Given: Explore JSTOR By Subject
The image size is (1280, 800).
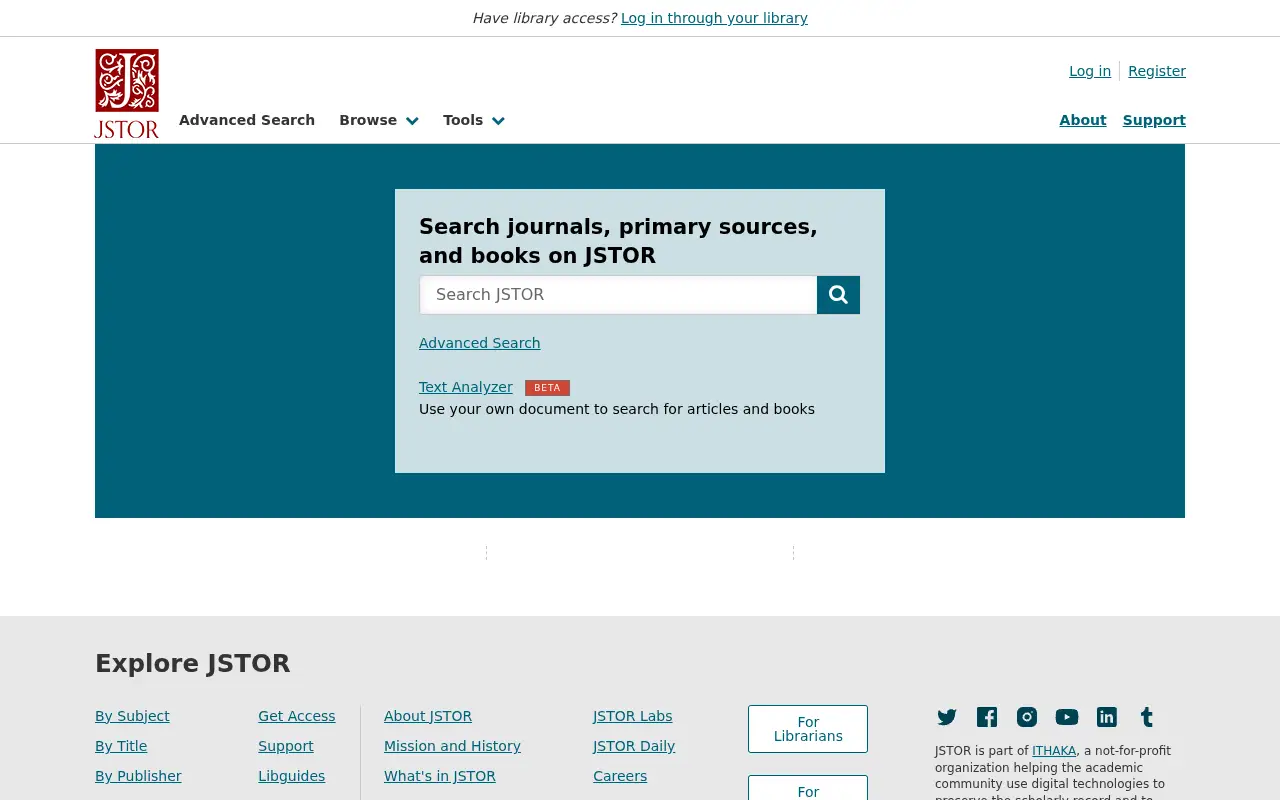Looking at the screenshot, I should point(132,716).
